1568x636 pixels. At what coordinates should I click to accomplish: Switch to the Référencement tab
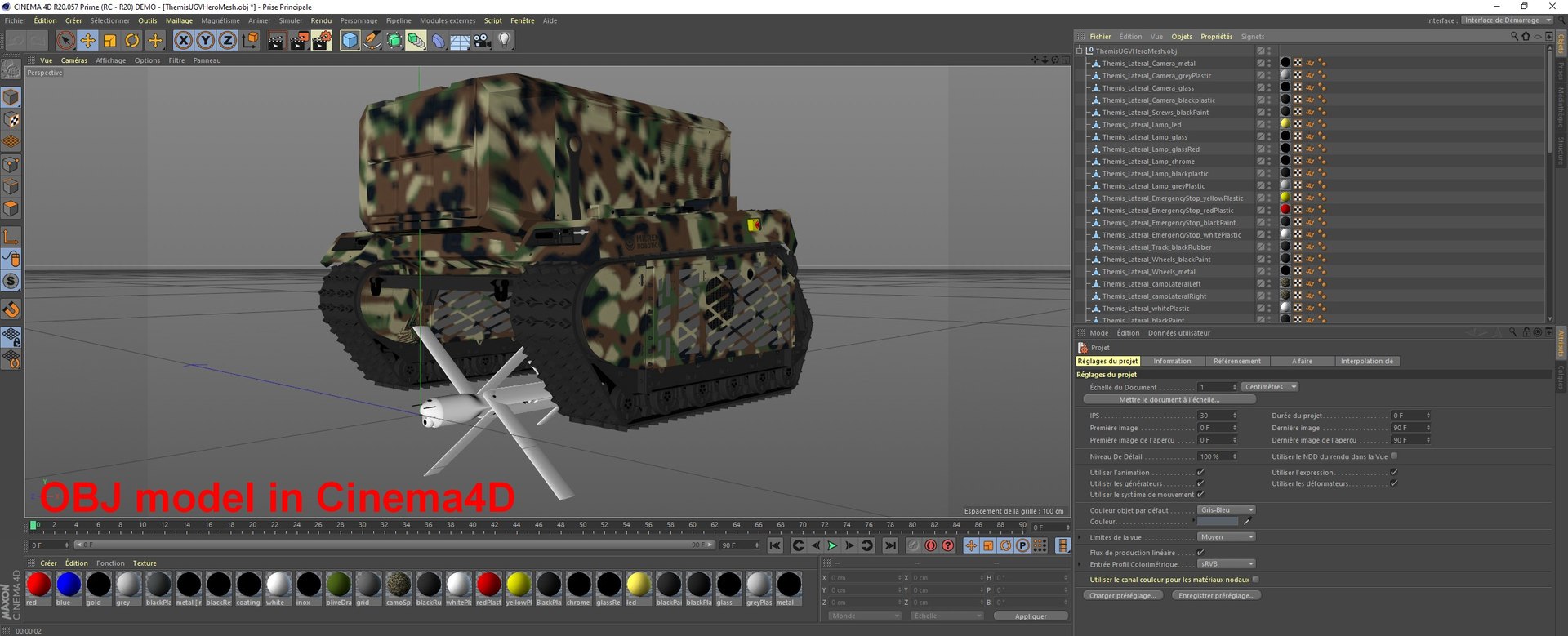(1236, 361)
